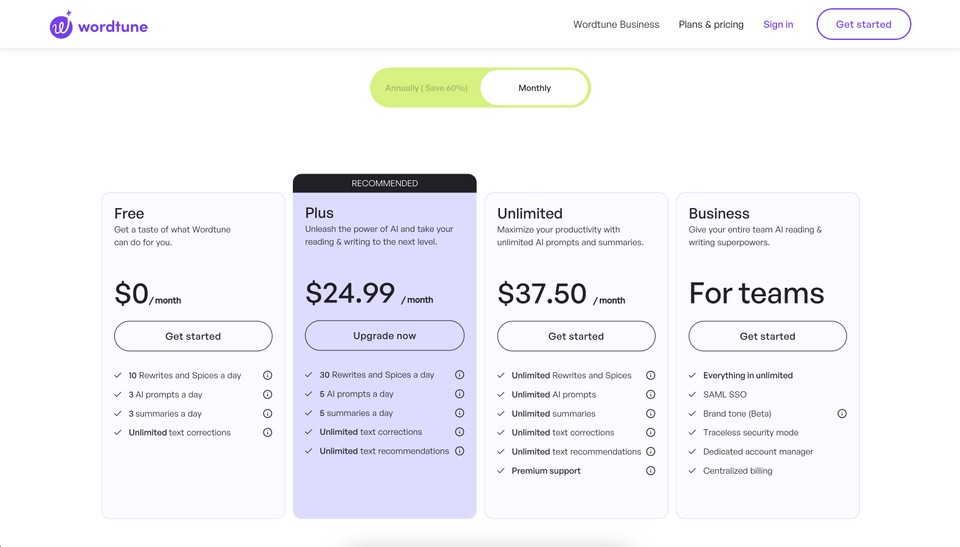Click the 'For teams' heading

[756, 293]
